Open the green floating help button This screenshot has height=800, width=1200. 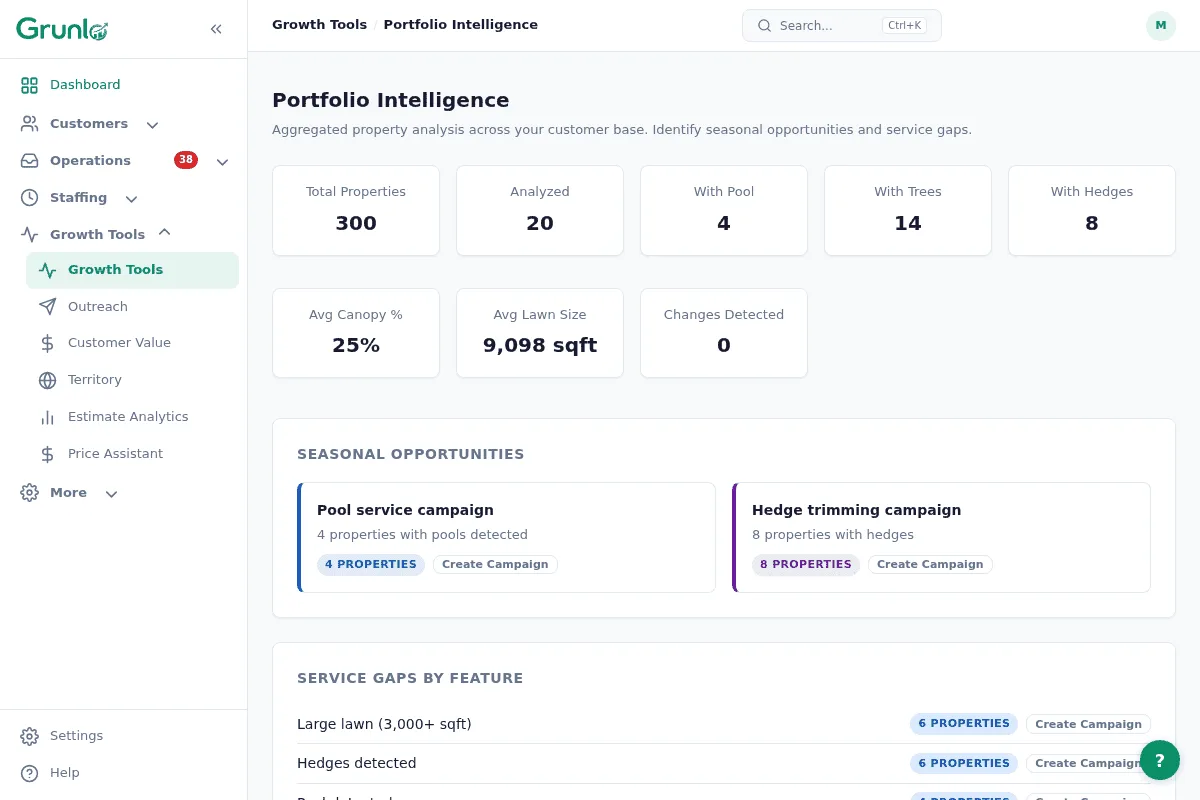[1160, 760]
